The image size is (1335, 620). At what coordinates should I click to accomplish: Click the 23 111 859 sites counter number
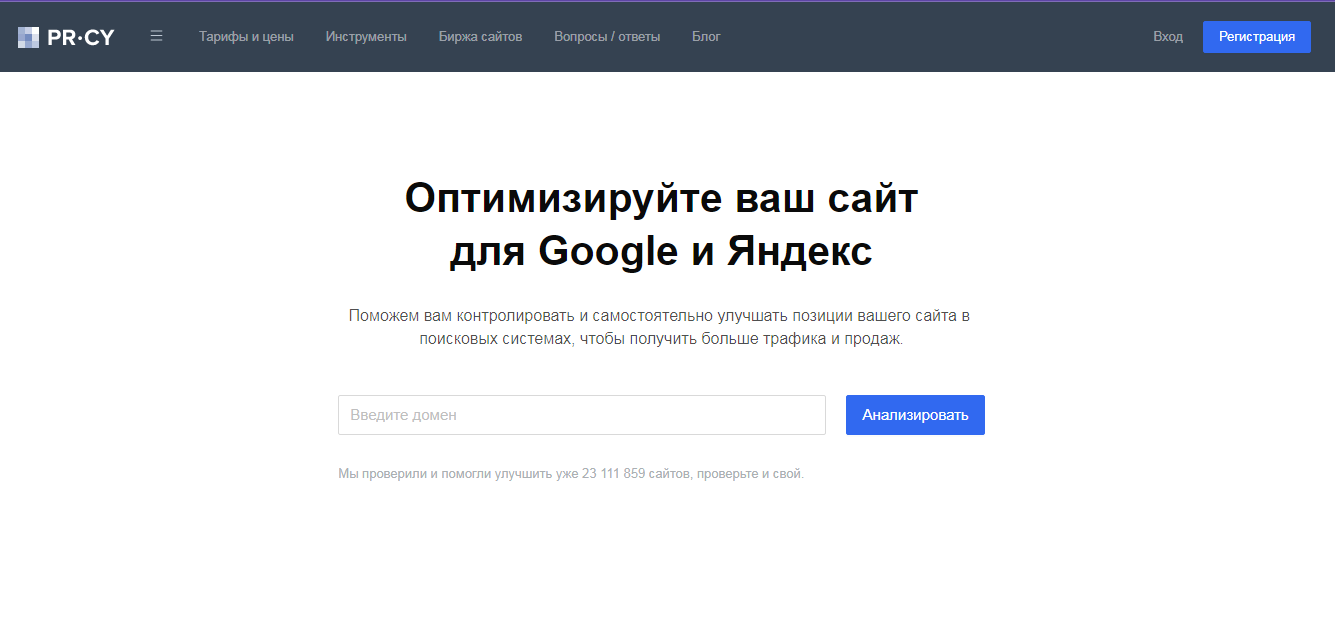[x=613, y=474]
